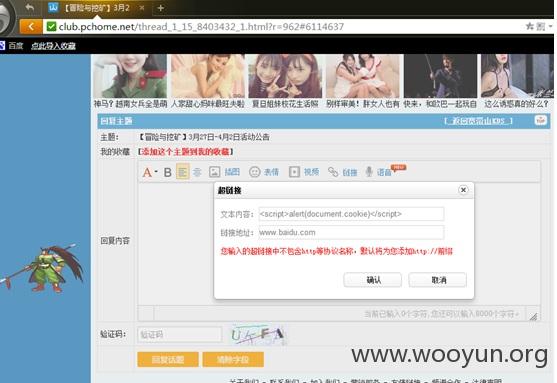Close the 超链接 dialog with X
557x383 pixels.
pos(463,190)
